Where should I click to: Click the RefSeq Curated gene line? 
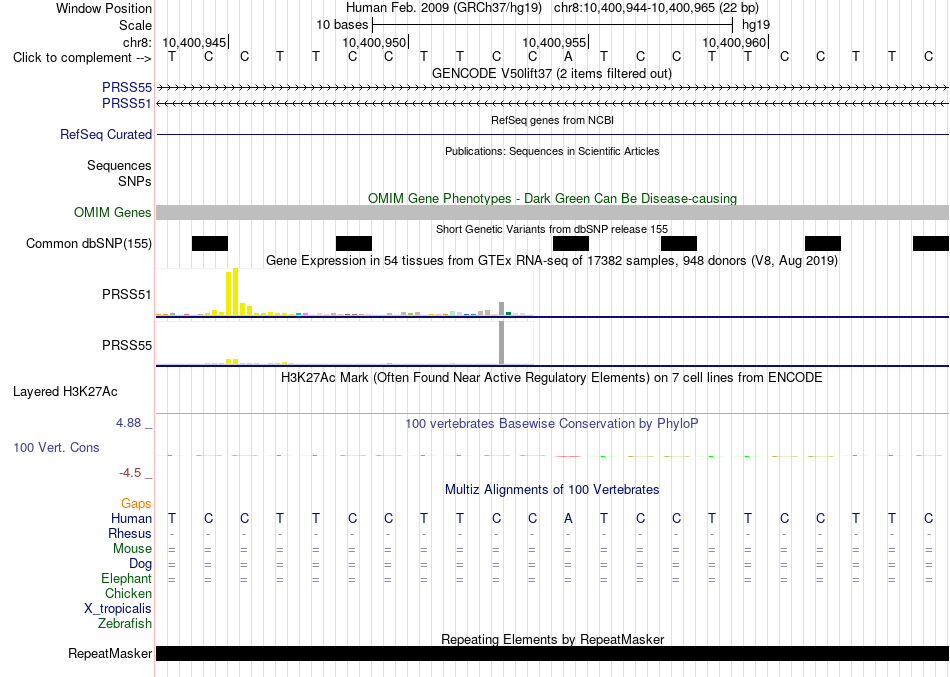click(x=553, y=135)
